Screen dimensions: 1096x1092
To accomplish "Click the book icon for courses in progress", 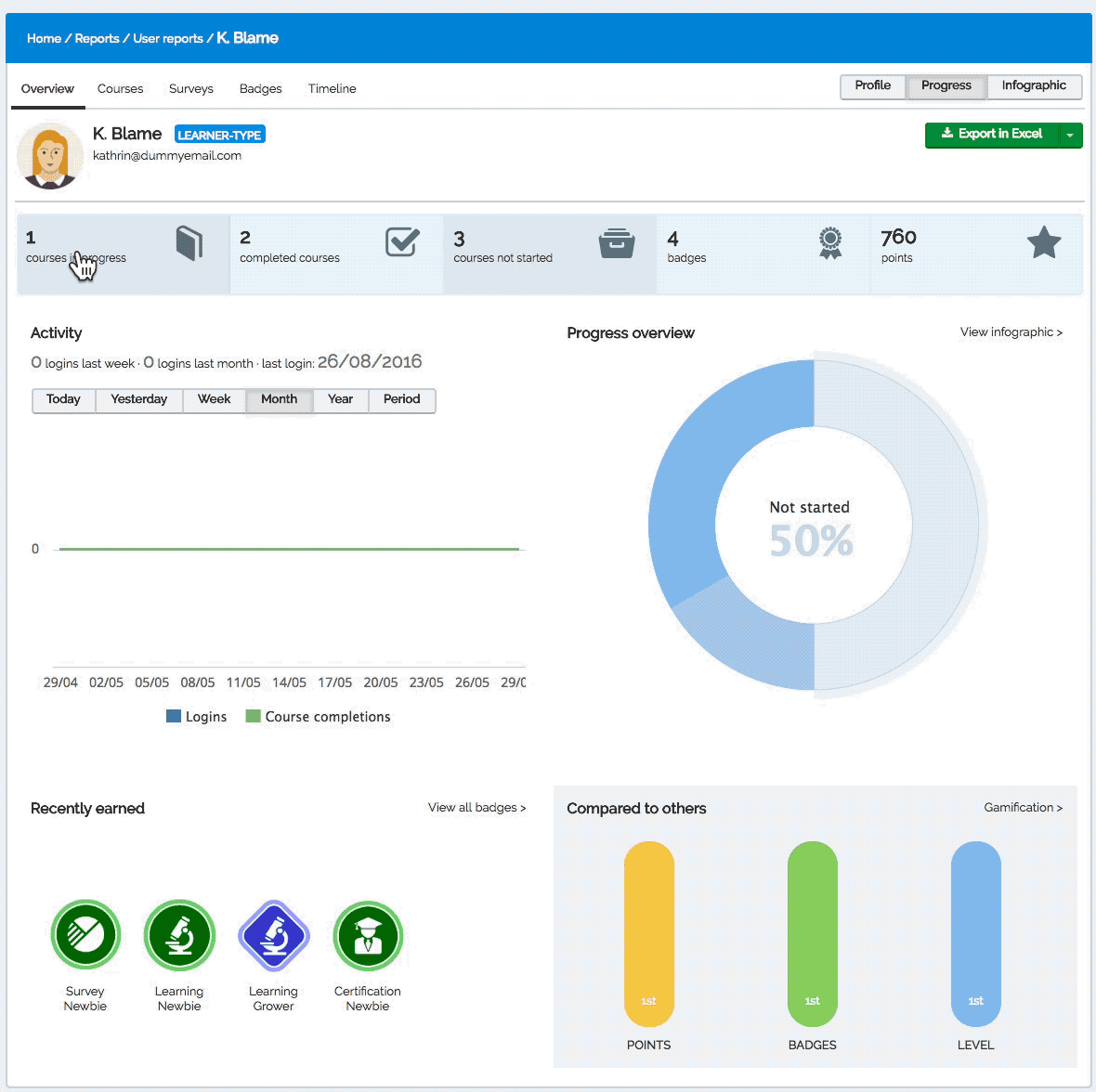I will click(x=189, y=243).
